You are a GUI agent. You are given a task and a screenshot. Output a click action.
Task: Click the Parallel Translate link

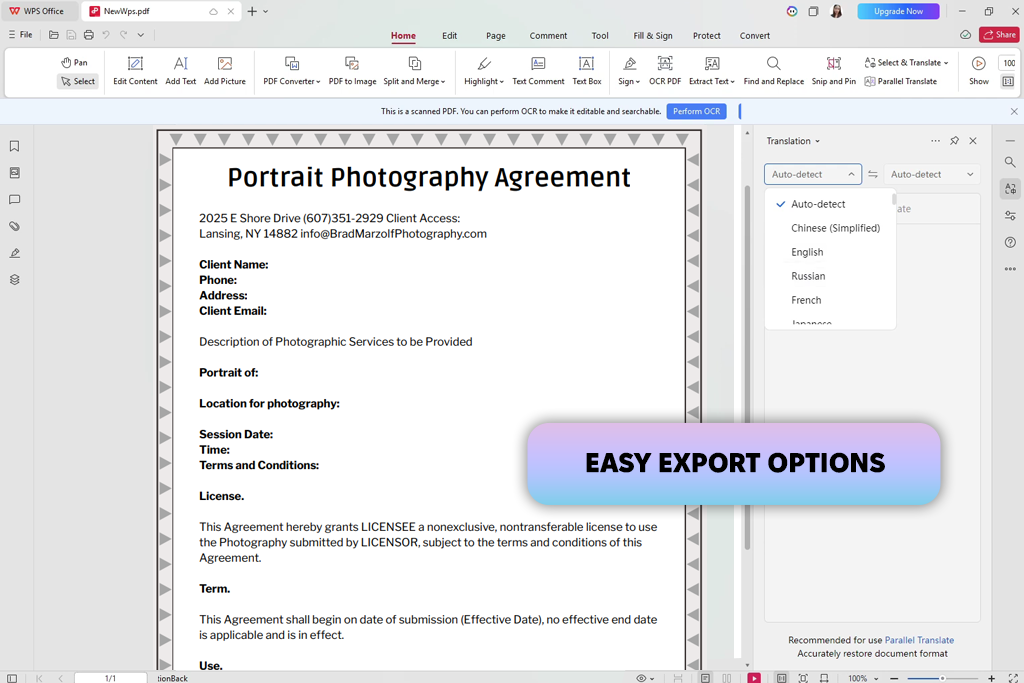[x=919, y=640]
